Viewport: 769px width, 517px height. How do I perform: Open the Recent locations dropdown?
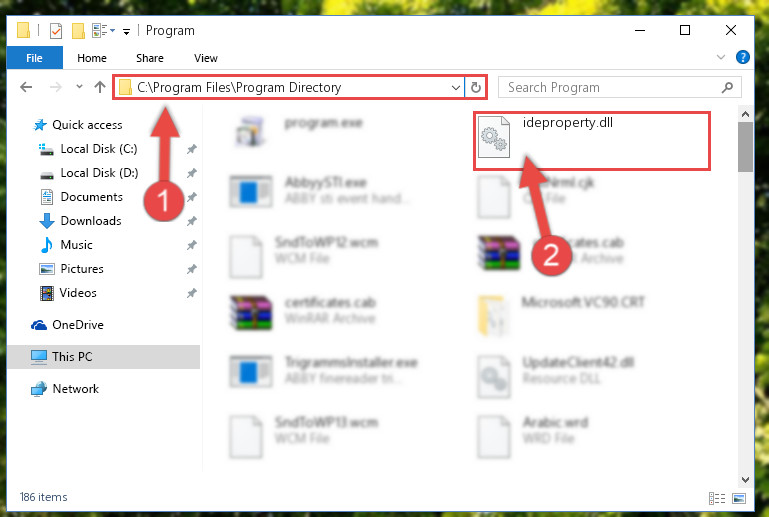point(79,87)
